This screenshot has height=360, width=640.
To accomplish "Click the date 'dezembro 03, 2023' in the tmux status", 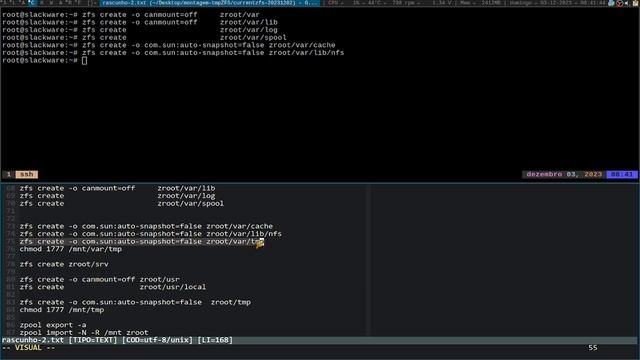I will pos(564,174).
